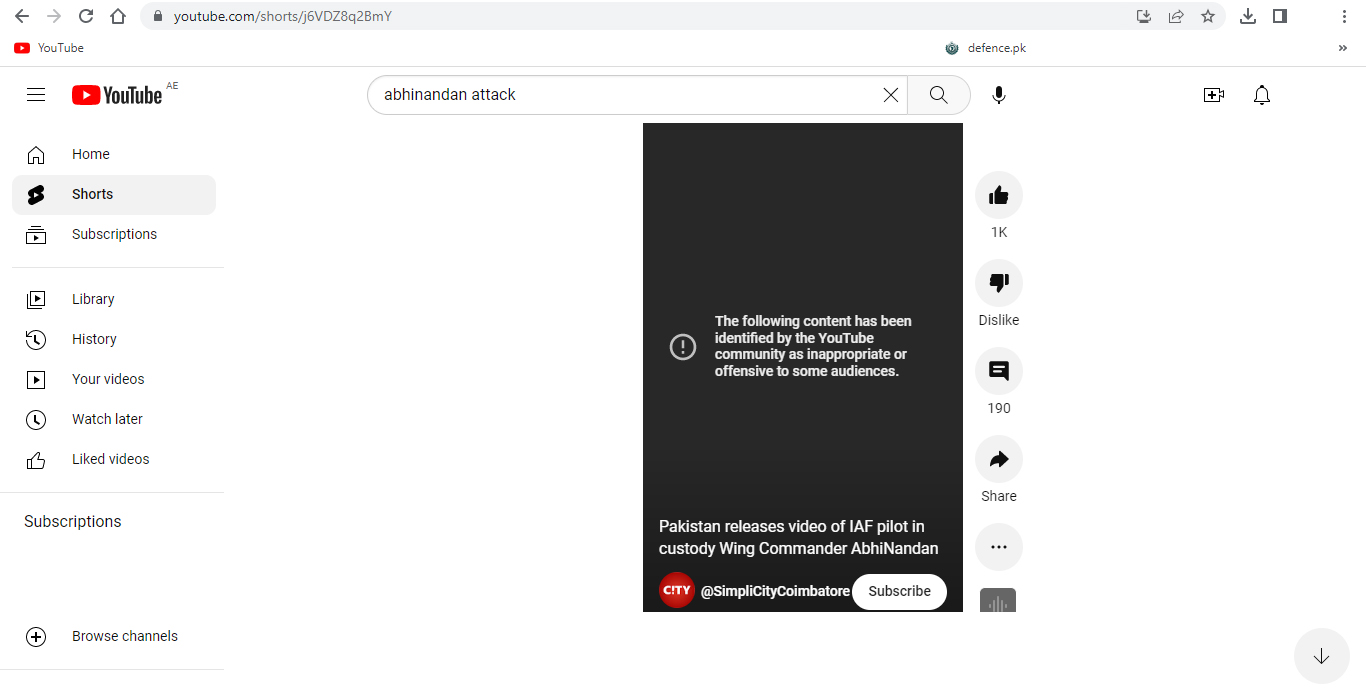Click the sound thumbnail below more actions
Screen dimensions: 1366x692
998,600
